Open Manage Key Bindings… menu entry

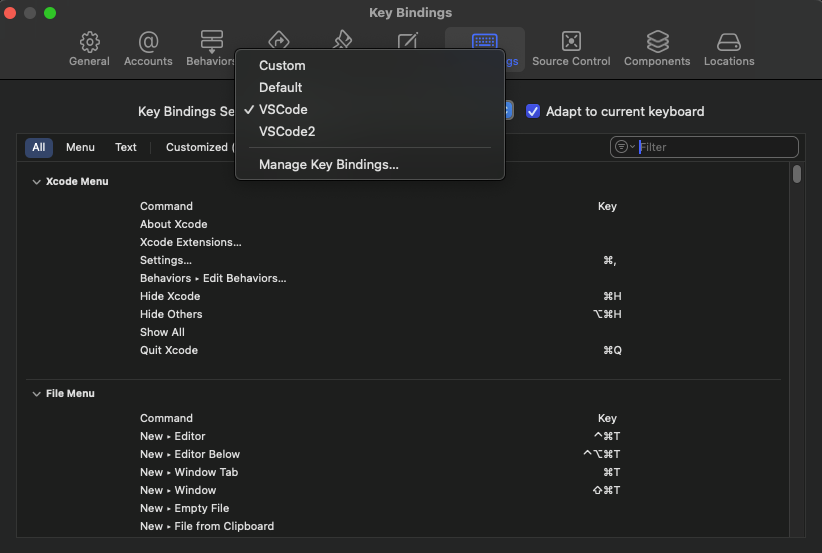click(x=370, y=165)
